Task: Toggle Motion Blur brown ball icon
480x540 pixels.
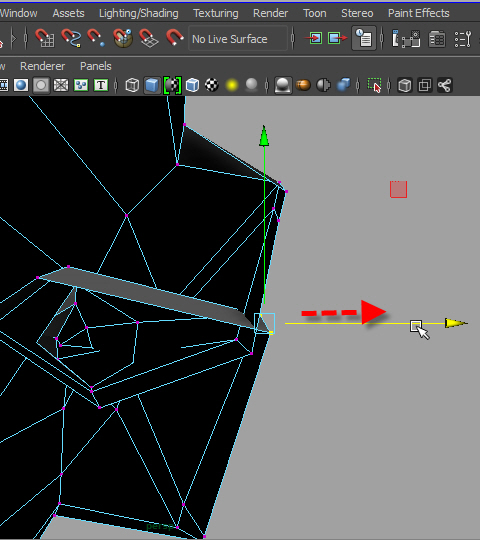Action: [x=303, y=85]
